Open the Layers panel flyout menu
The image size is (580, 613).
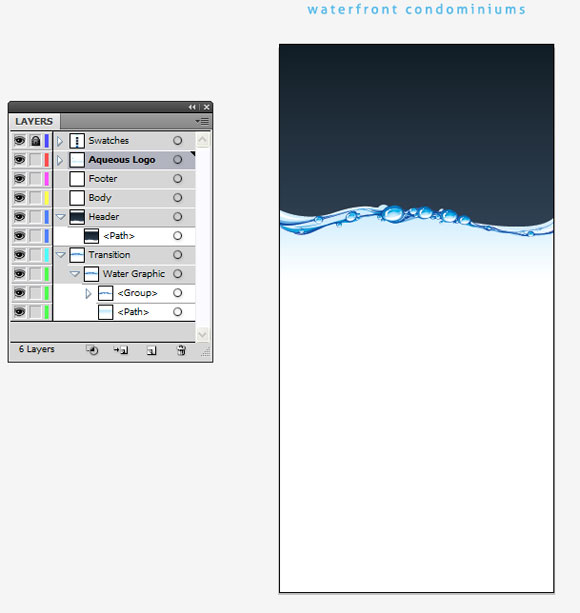pyautogui.click(x=202, y=122)
